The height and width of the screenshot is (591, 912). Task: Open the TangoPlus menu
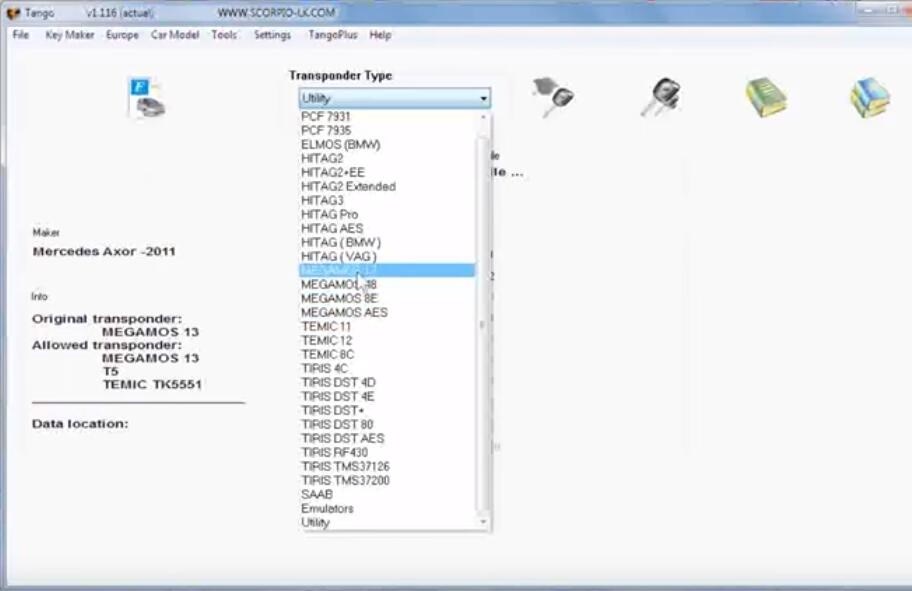(333, 35)
